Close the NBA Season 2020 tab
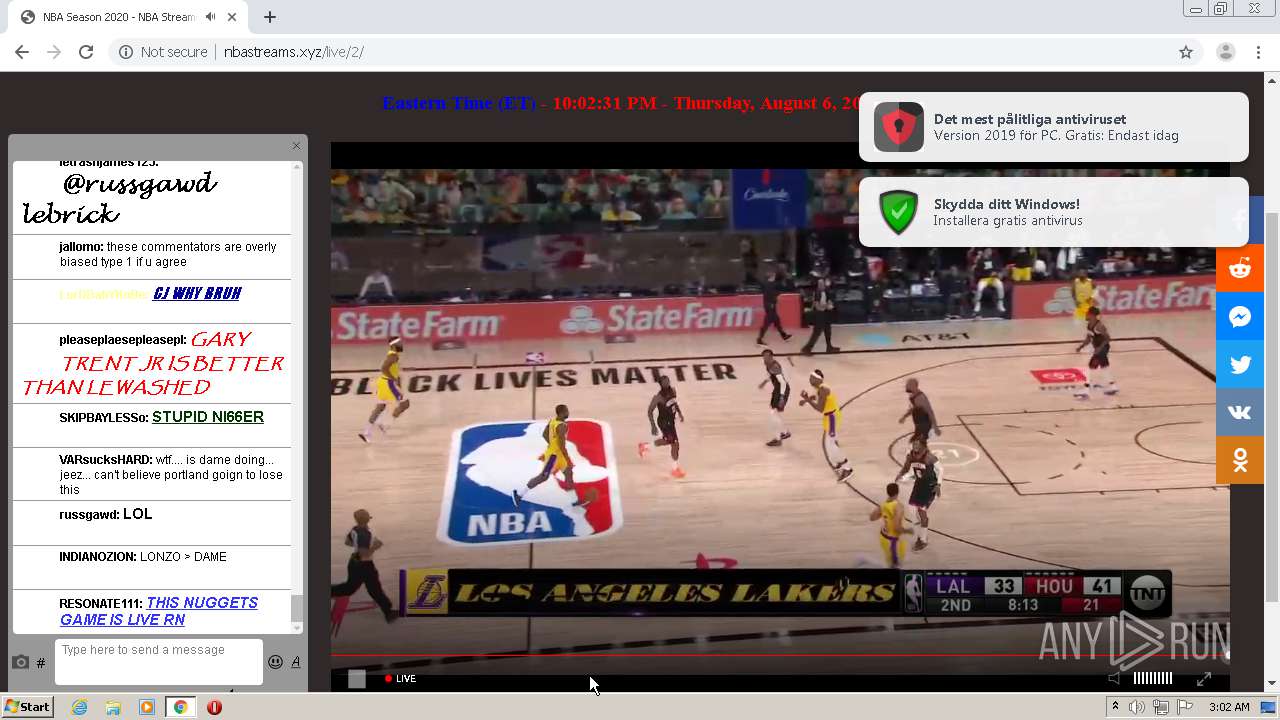The height and width of the screenshot is (720, 1280). pos(234,17)
